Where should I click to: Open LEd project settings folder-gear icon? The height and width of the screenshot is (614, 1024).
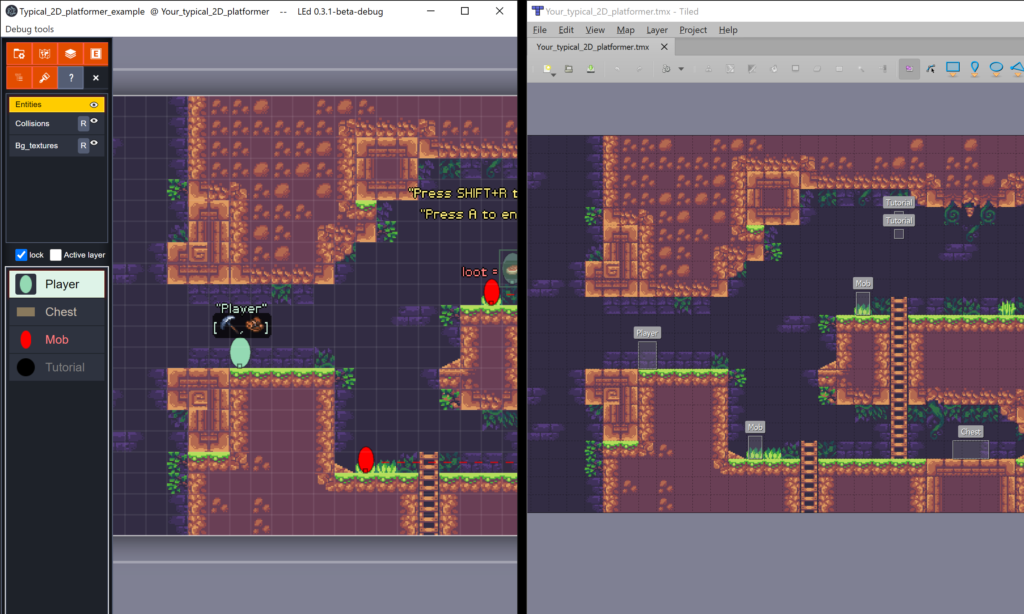(19, 54)
